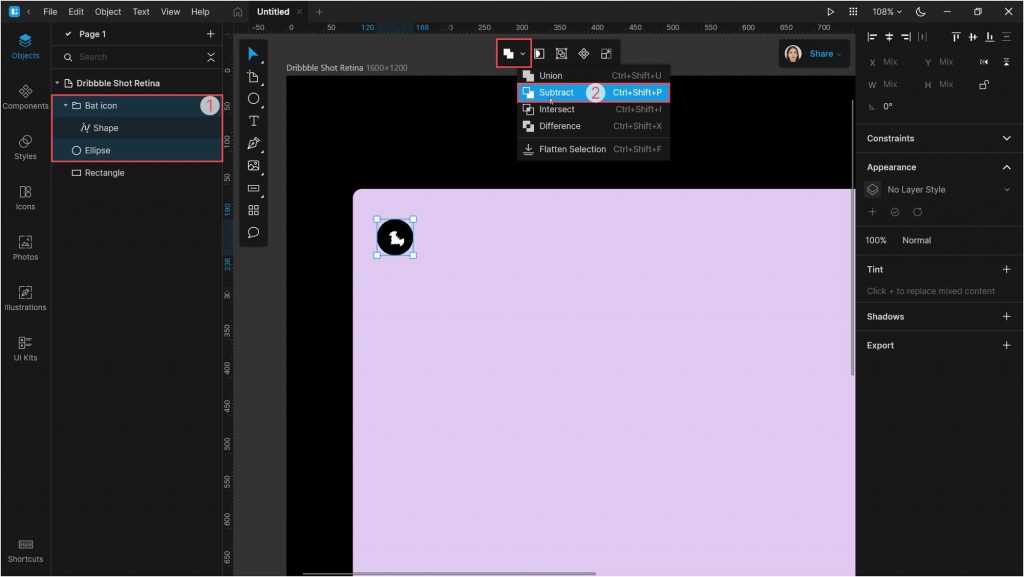Viewport: 1024px width, 577px height.
Task: Open the Components panel
Action: click(25, 97)
